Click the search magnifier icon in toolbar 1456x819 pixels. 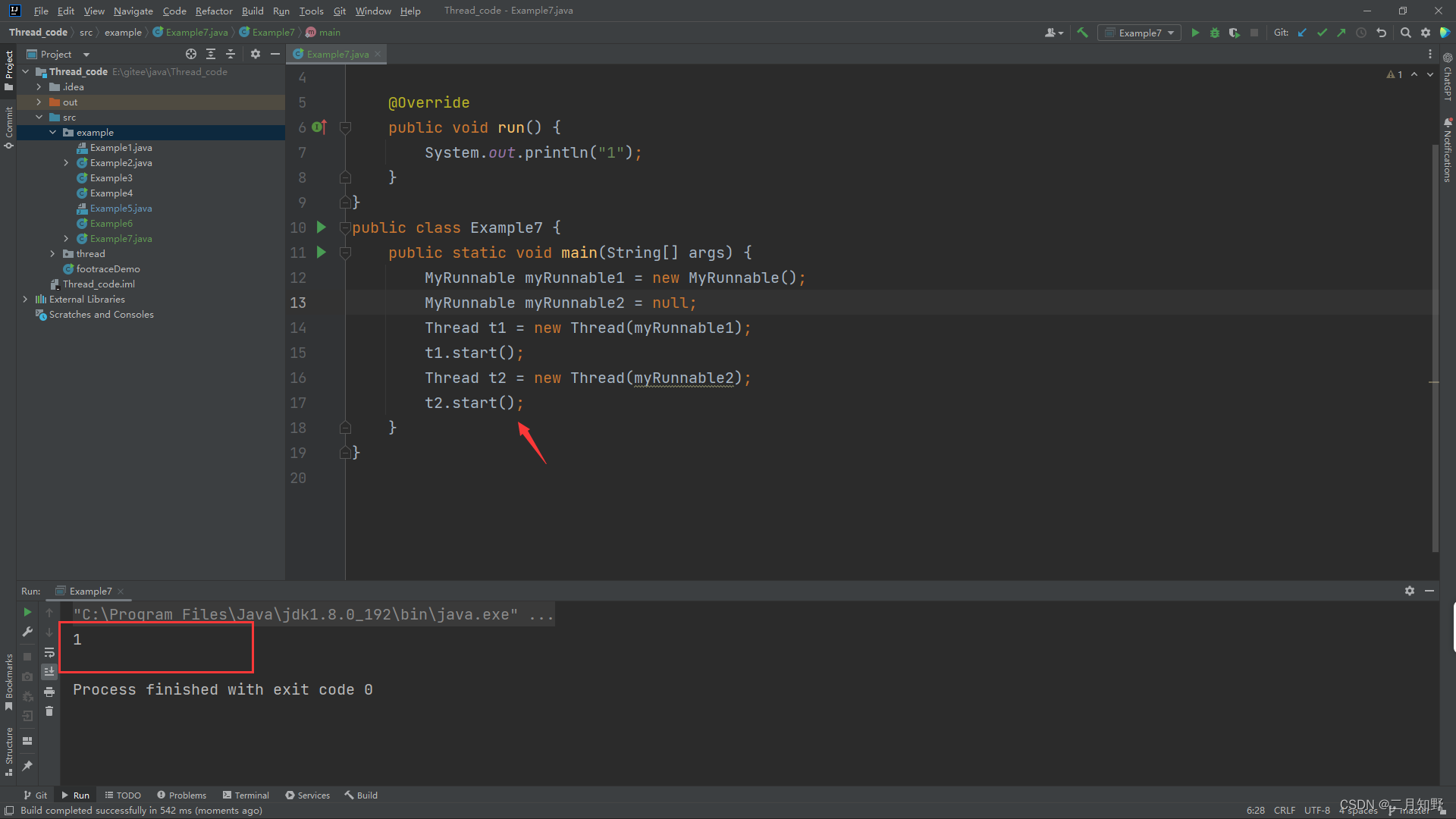coord(1407,33)
